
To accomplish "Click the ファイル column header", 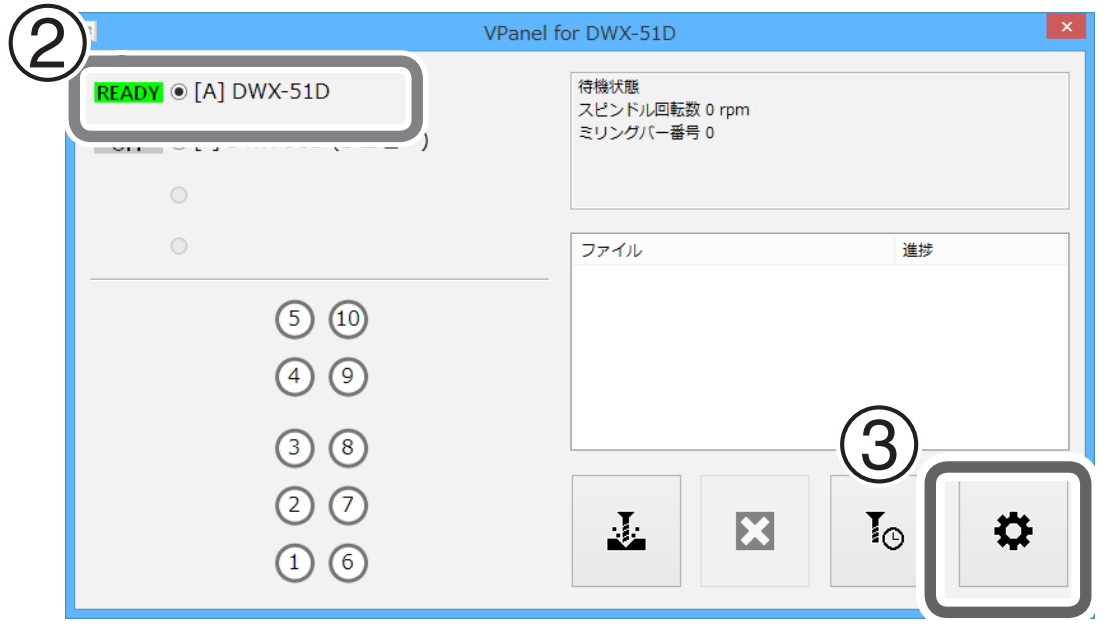I will pyautogui.click(x=733, y=250).
